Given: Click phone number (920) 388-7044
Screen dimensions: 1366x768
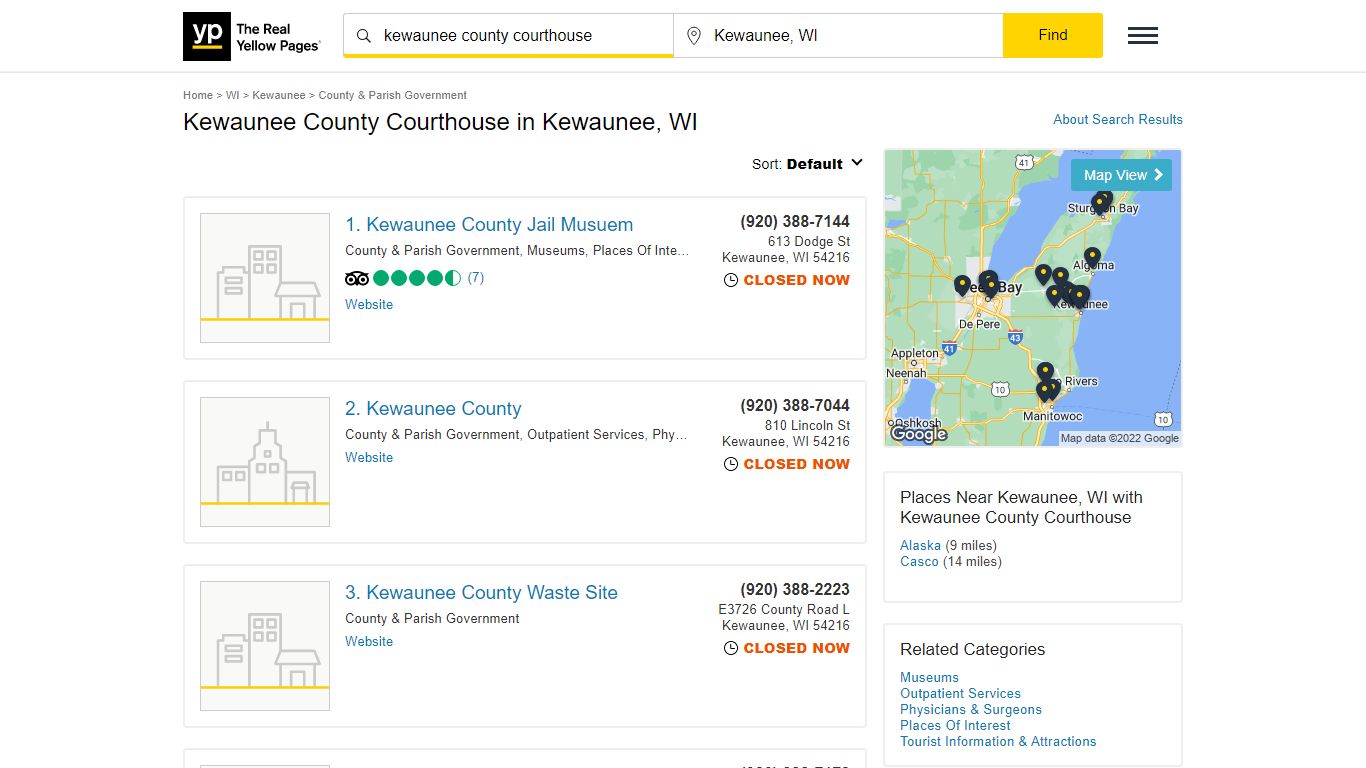Looking at the screenshot, I should pyautogui.click(x=795, y=406).
